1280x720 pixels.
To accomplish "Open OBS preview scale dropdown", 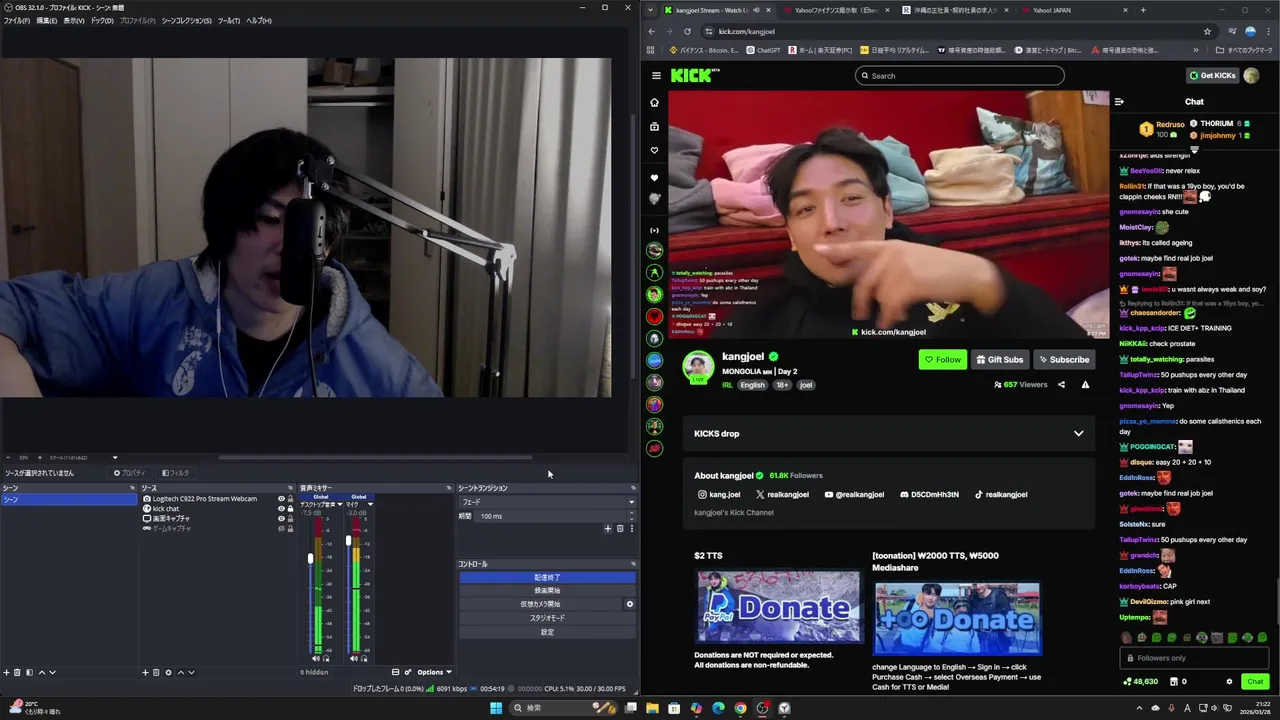I will (x=114, y=458).
